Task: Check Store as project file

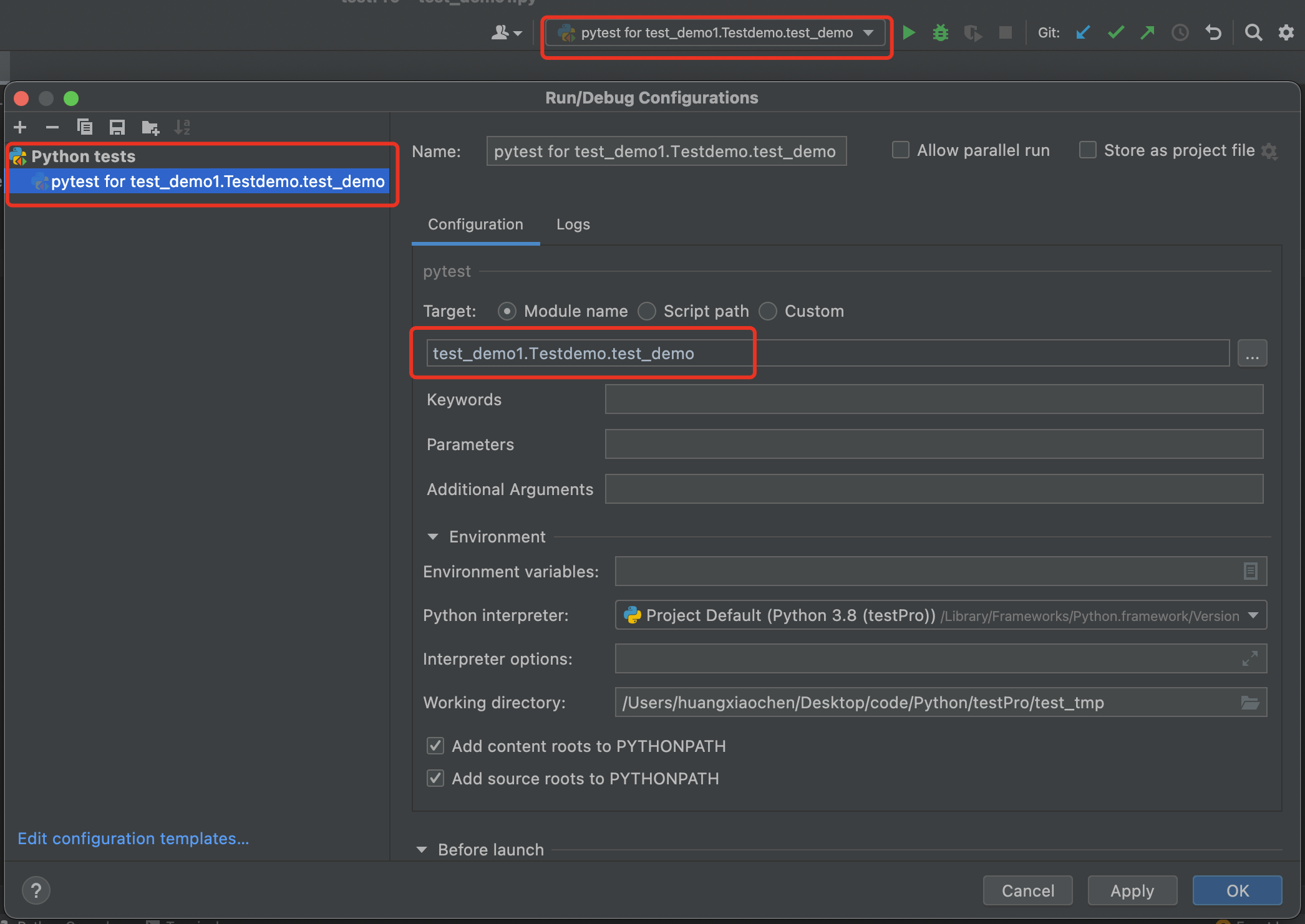Action: click(x=1087, y=150)
